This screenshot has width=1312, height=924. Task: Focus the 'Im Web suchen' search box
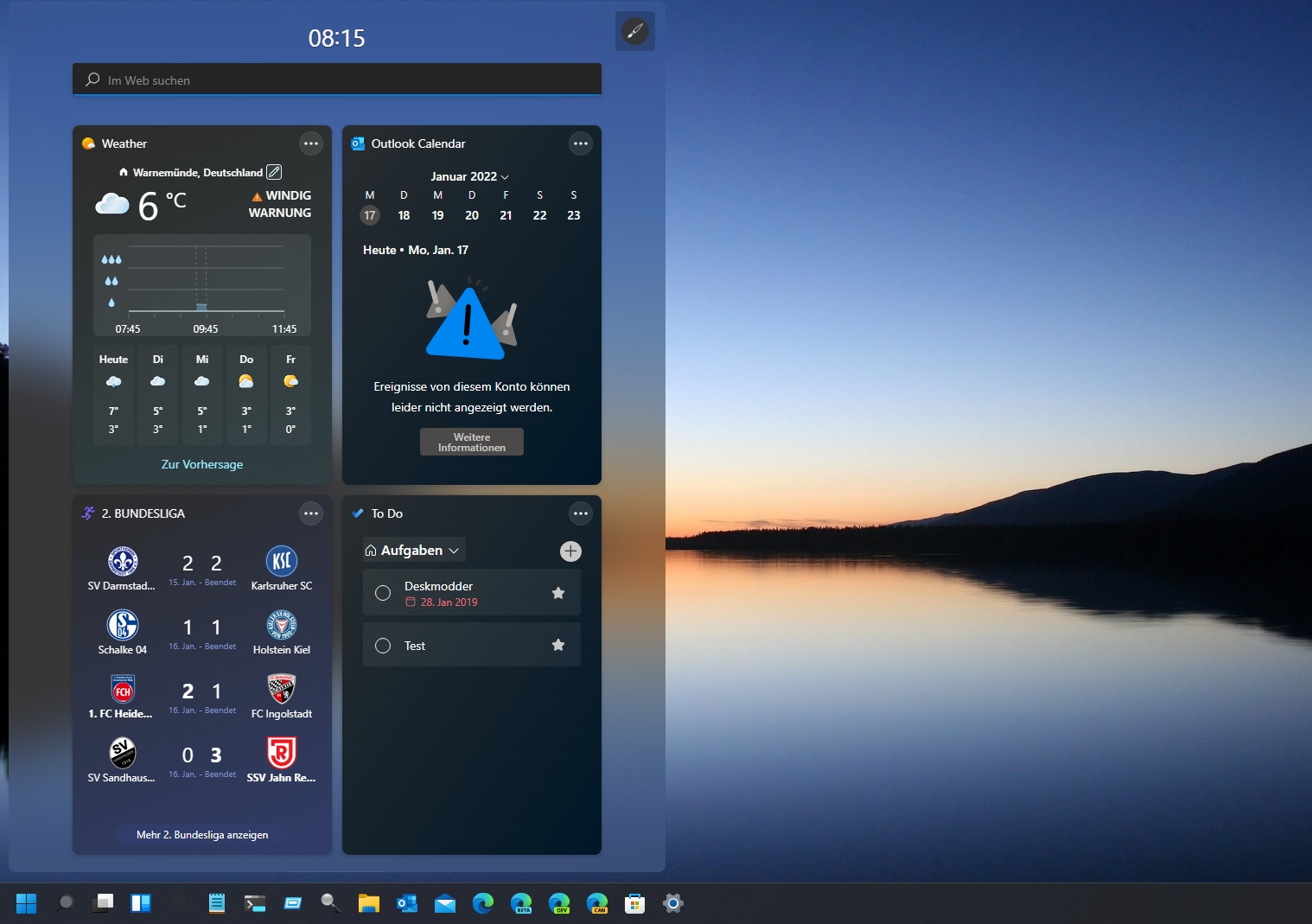(337, 80)
